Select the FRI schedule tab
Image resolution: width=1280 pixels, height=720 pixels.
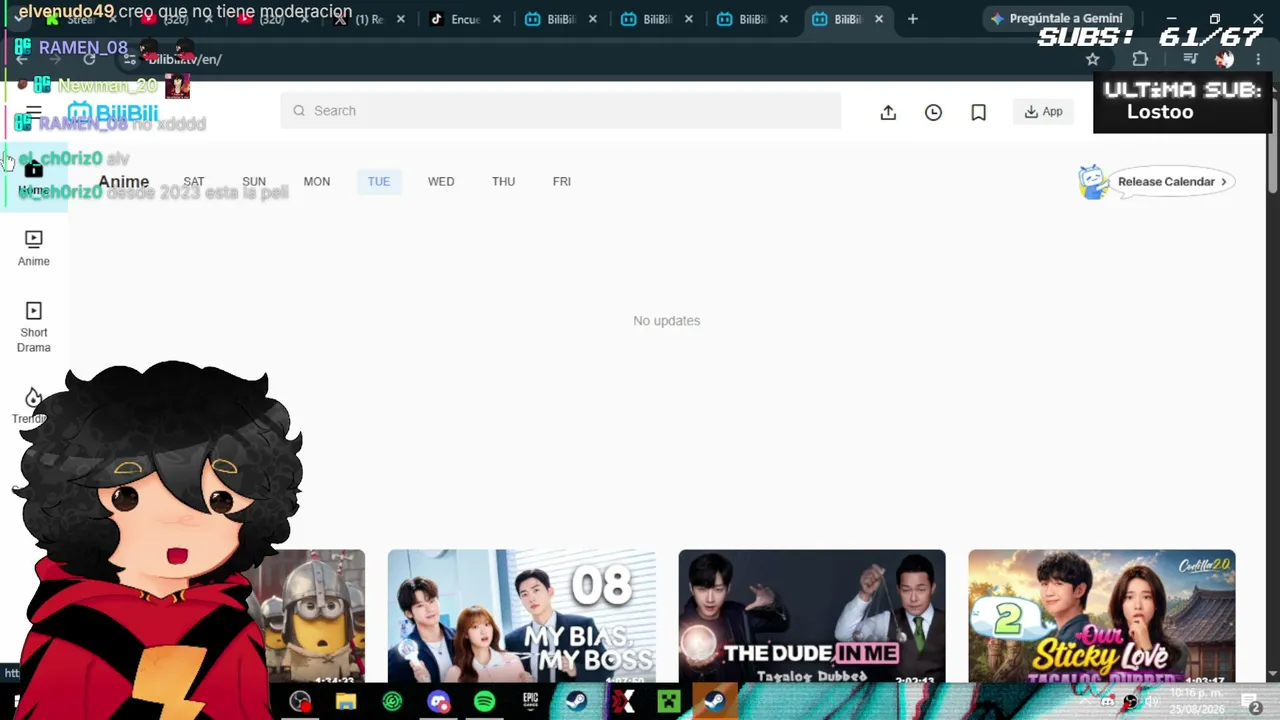[562, 182]
